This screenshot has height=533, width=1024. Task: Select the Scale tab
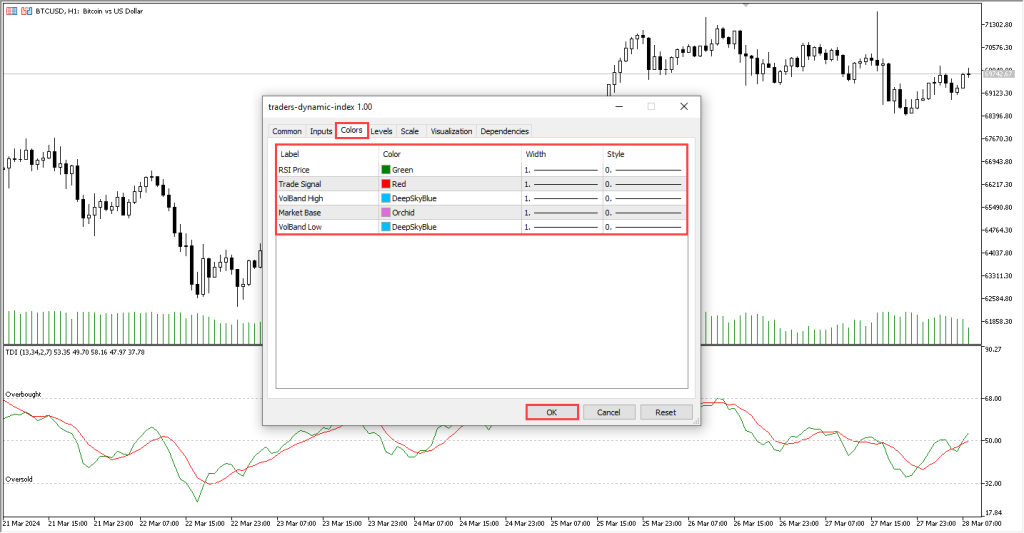[x=410, y=131]
